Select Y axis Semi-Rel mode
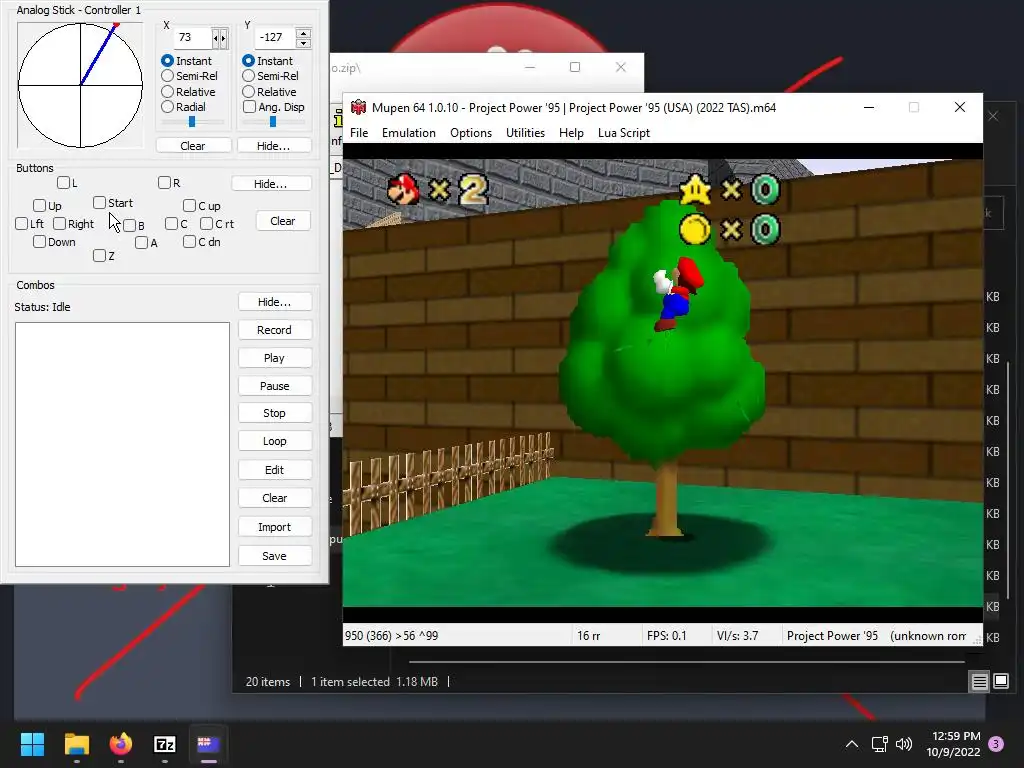1024x768 pixels. click(x=248, y=76)
